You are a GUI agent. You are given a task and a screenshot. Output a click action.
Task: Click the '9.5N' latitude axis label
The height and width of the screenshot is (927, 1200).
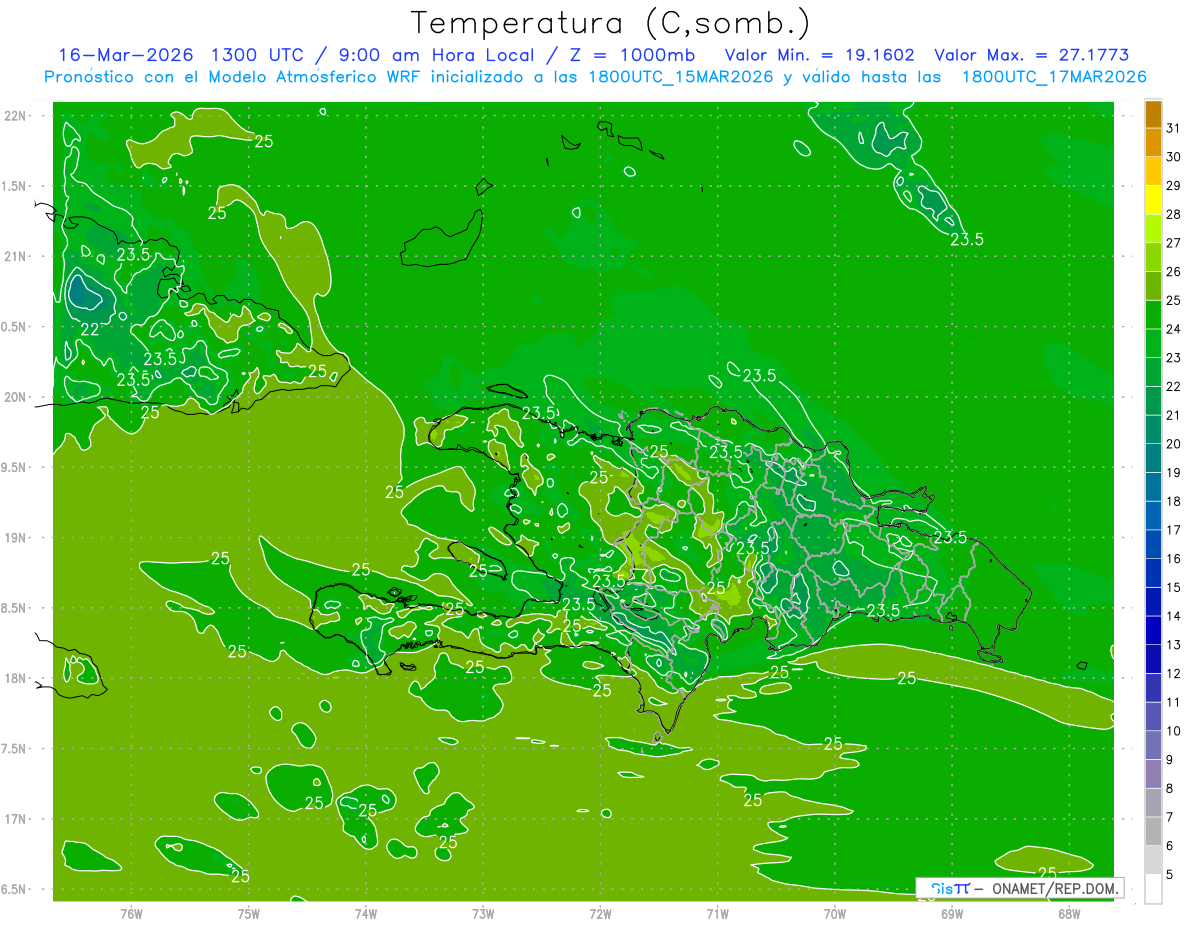coord(14,468)
